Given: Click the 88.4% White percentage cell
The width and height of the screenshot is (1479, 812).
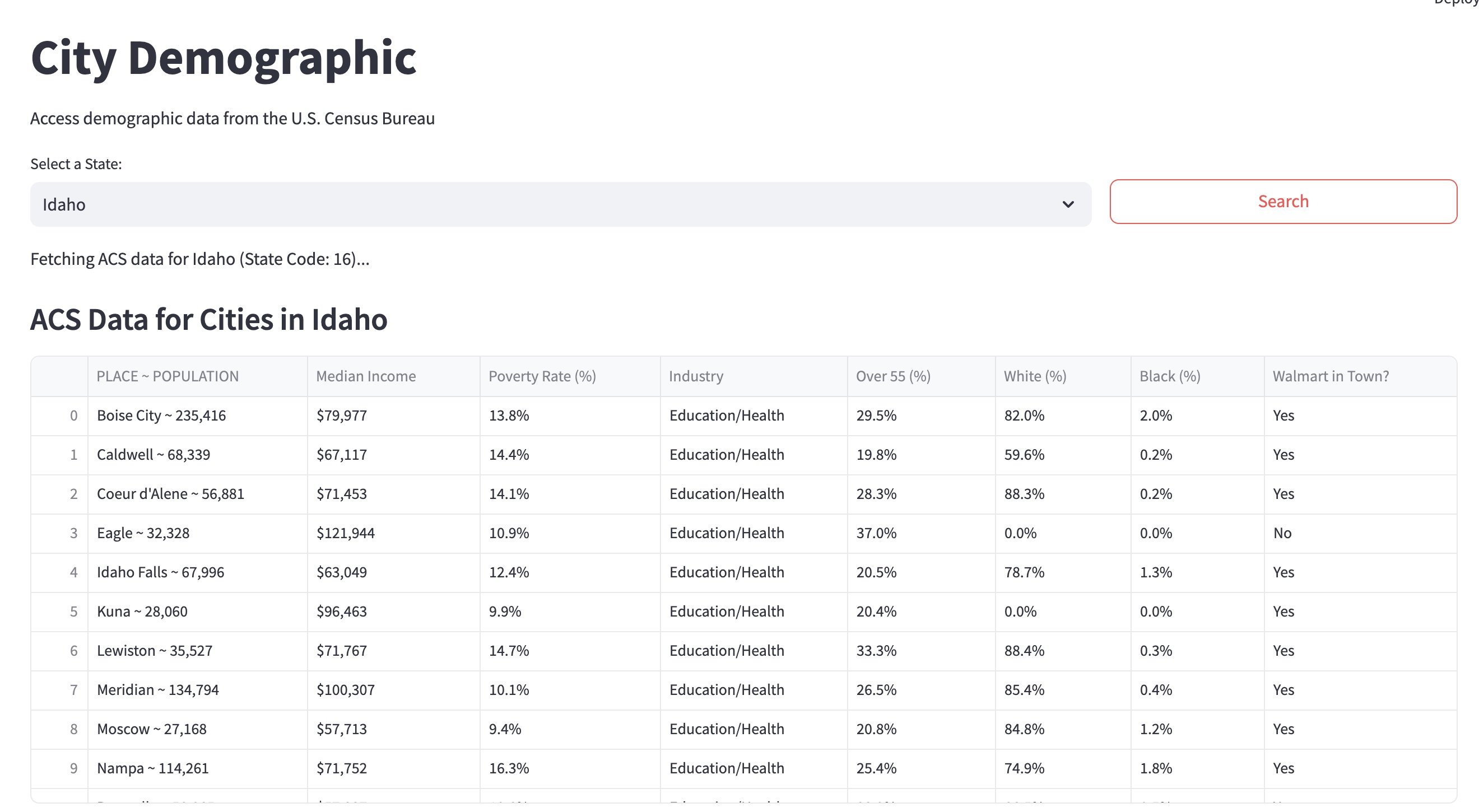Looking at the screenshot, I should pos(1063,651).
